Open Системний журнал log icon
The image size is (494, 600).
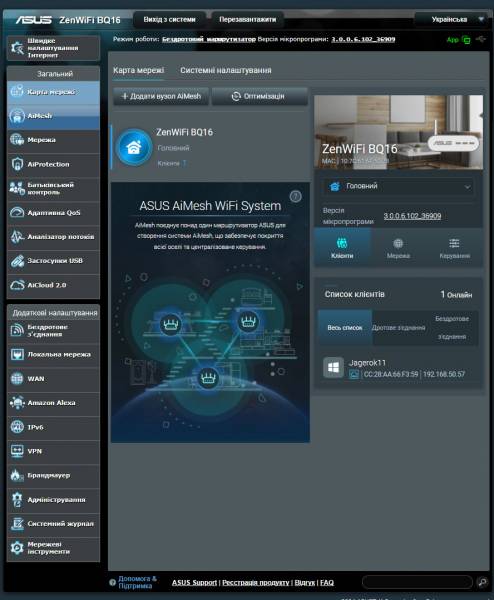click(17, 523)
